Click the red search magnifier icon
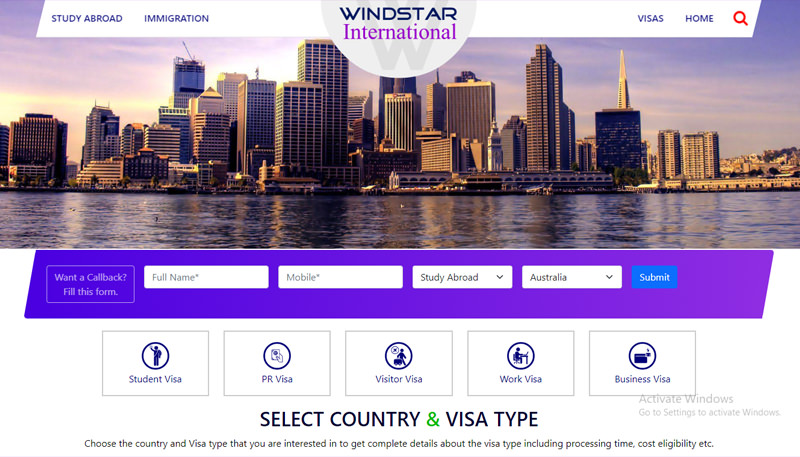The height and width of the screenshot is (457, 800). [x=740, y=18]
